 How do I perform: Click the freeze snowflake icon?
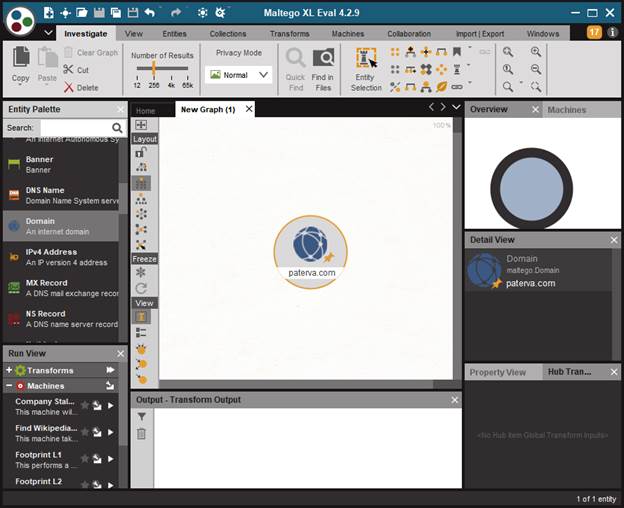pos(141,272)
